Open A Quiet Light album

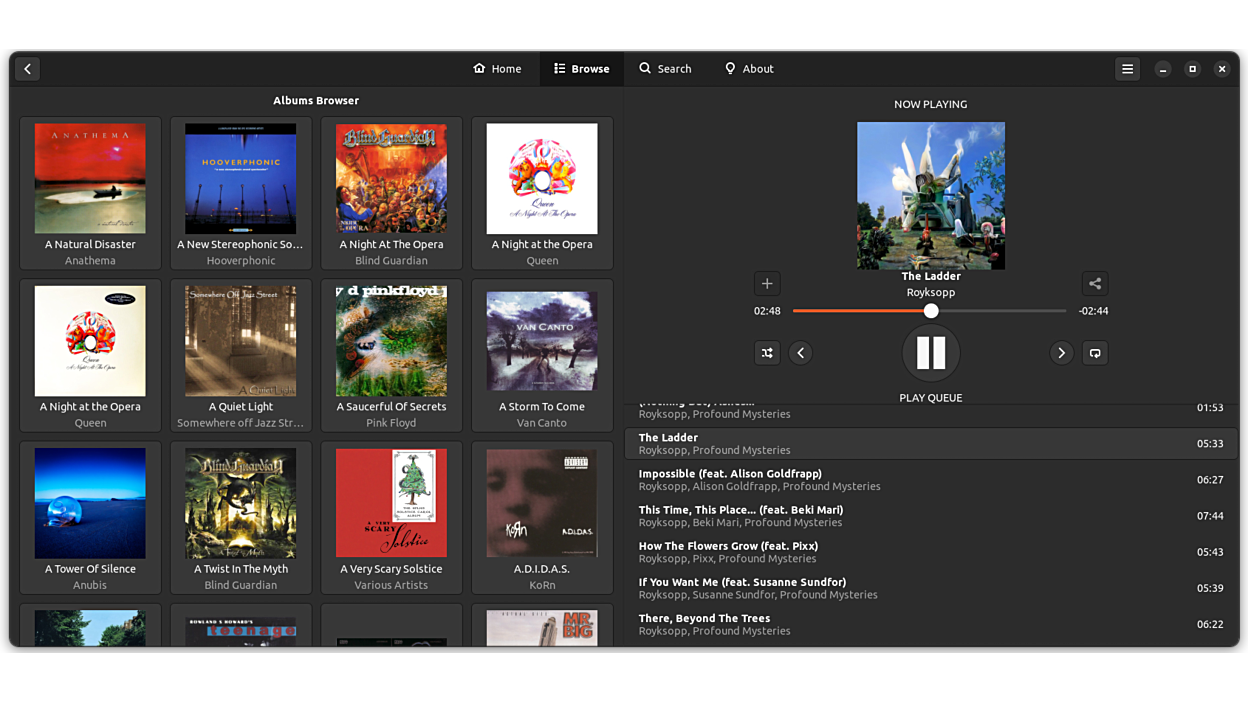click(x=240, y=355)
